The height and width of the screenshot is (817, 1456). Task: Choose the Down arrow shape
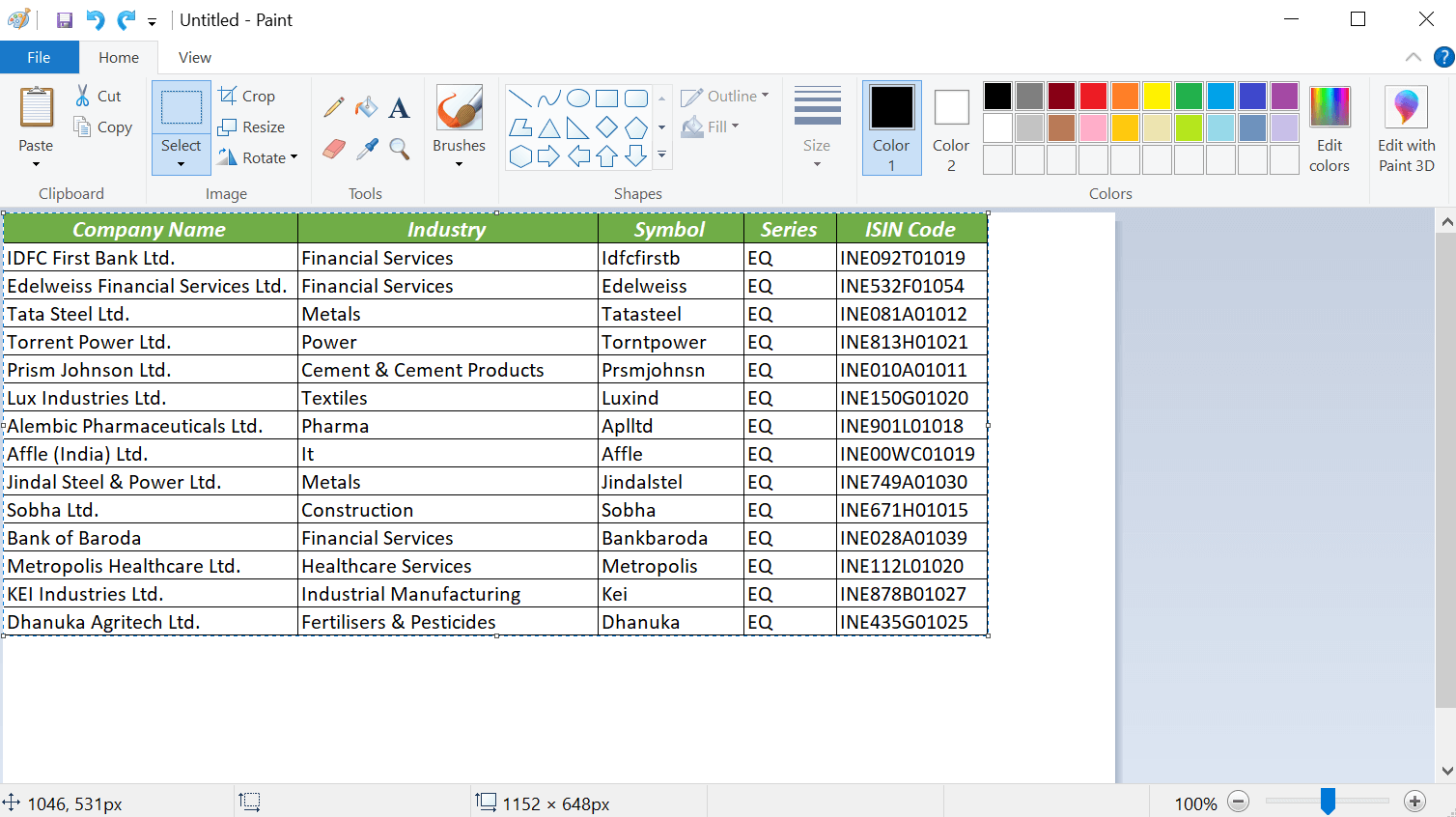636,156
